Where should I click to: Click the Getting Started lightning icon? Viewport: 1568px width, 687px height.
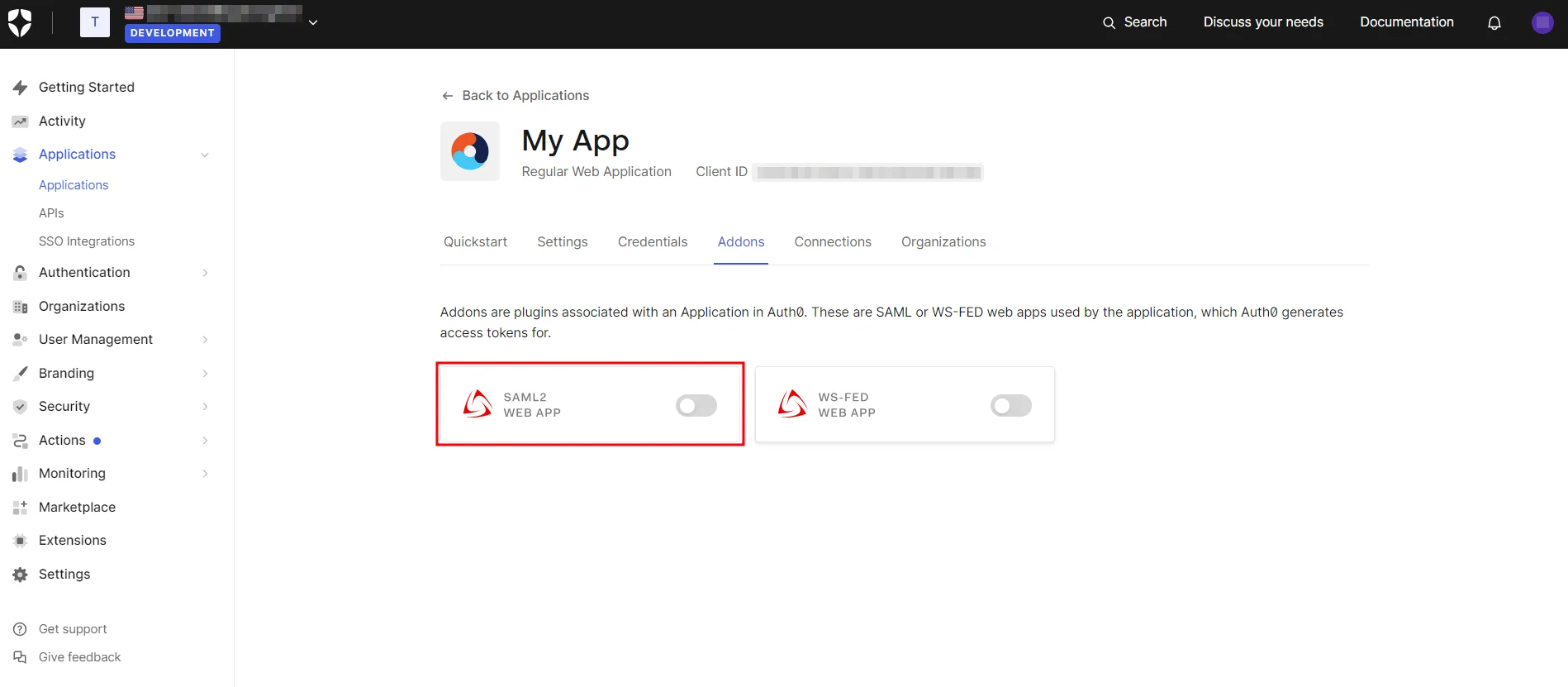coord(21,88)
